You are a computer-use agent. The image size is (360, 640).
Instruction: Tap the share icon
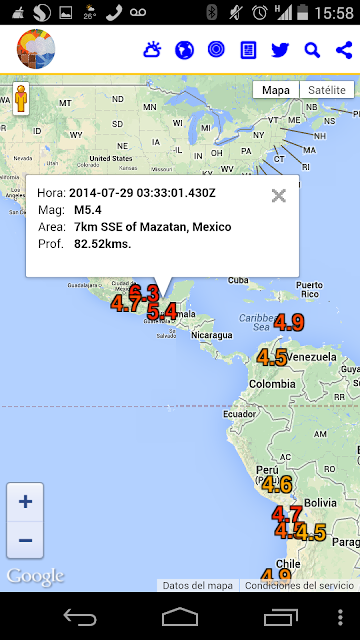point(344,50)
